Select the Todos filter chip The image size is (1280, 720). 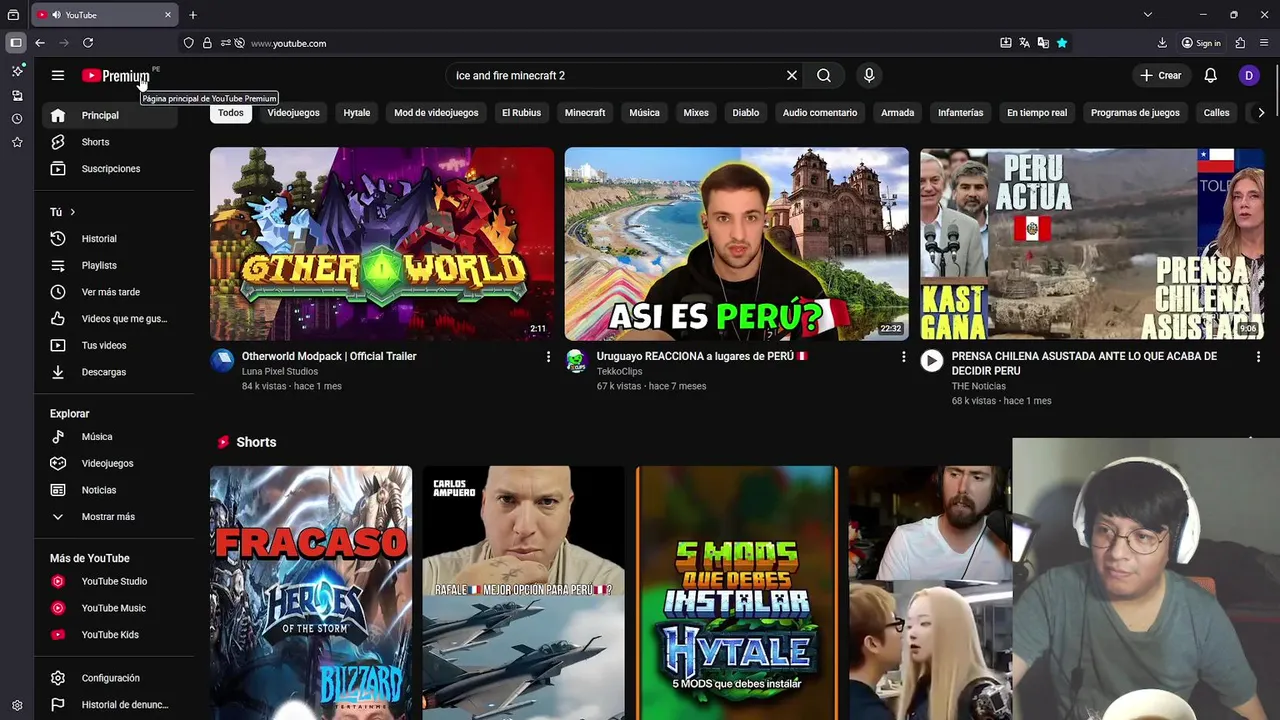tap(231, 113)
